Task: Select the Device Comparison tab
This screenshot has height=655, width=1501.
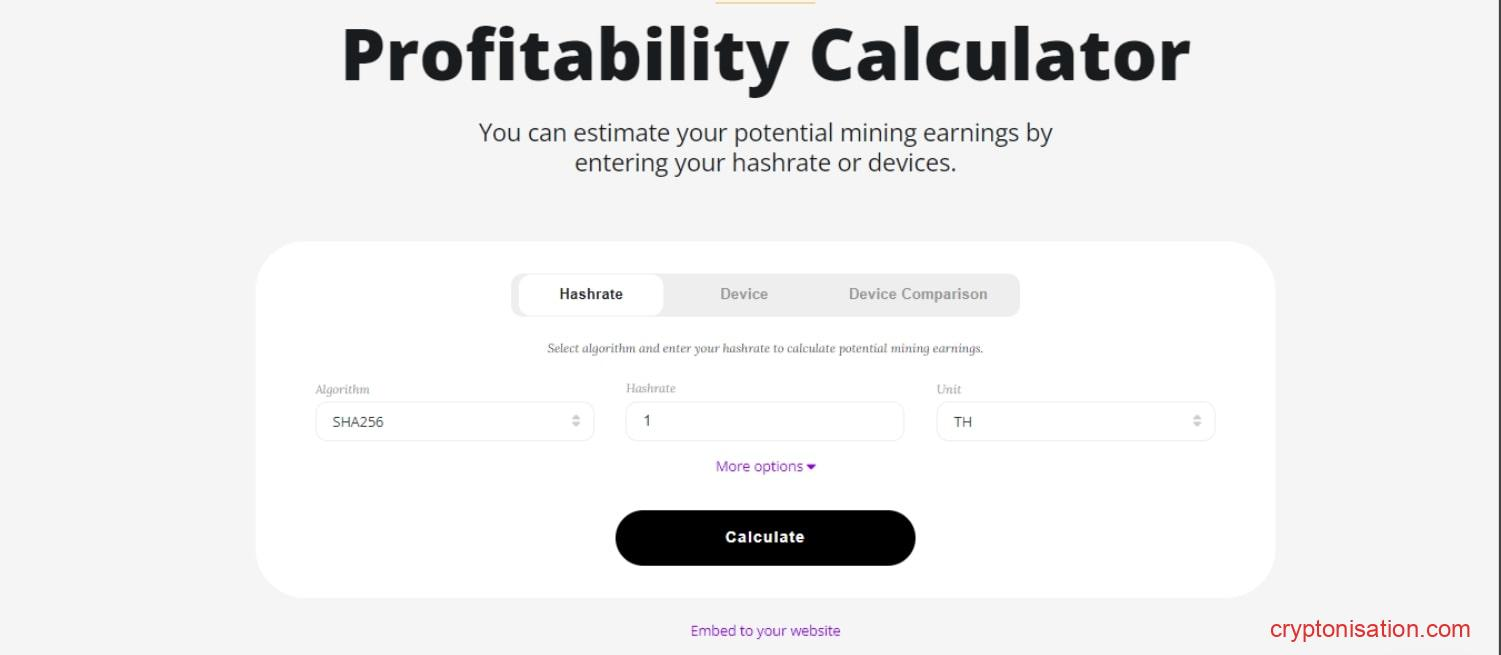Action: 917,294
